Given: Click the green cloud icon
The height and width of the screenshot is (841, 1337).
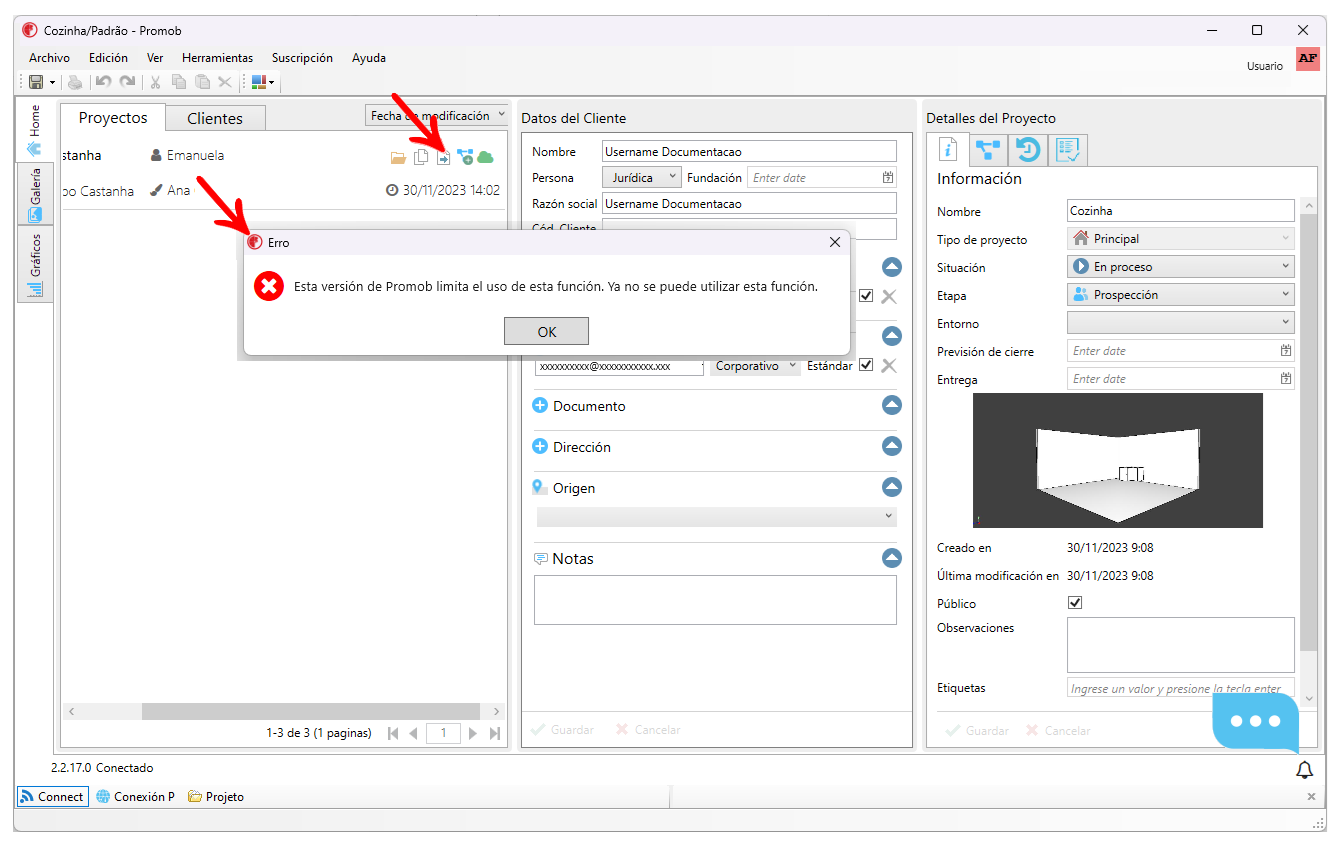Looking at the screenshot, I should point(486,157).
